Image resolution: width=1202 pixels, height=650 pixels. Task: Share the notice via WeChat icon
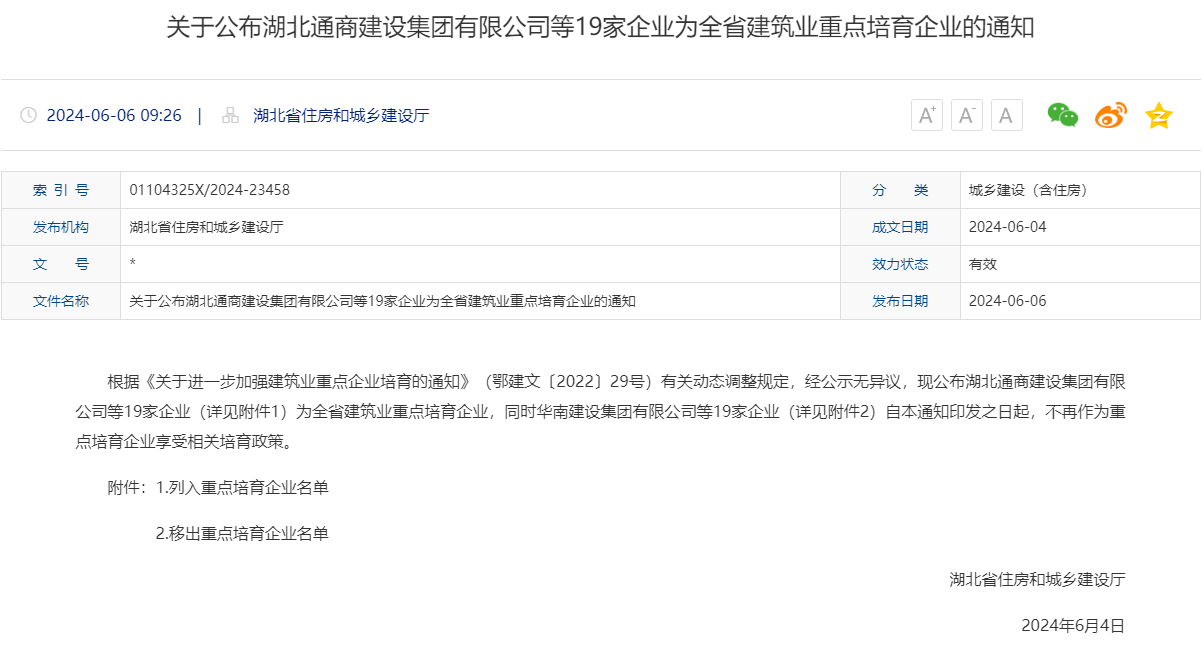(1063, 115)
